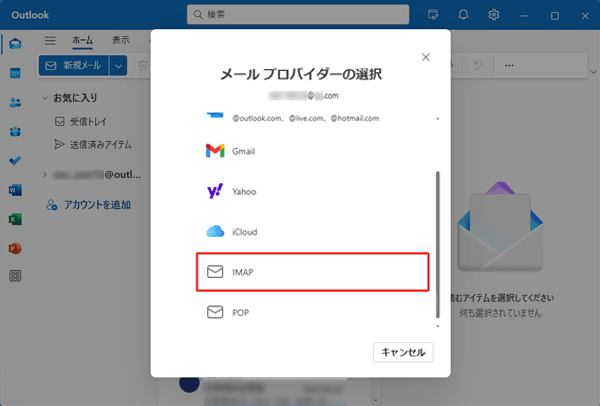Open Groups in the sidebar
Image resolution: width=600 pixels, height=406 pixels.
(x=15, y=132)
